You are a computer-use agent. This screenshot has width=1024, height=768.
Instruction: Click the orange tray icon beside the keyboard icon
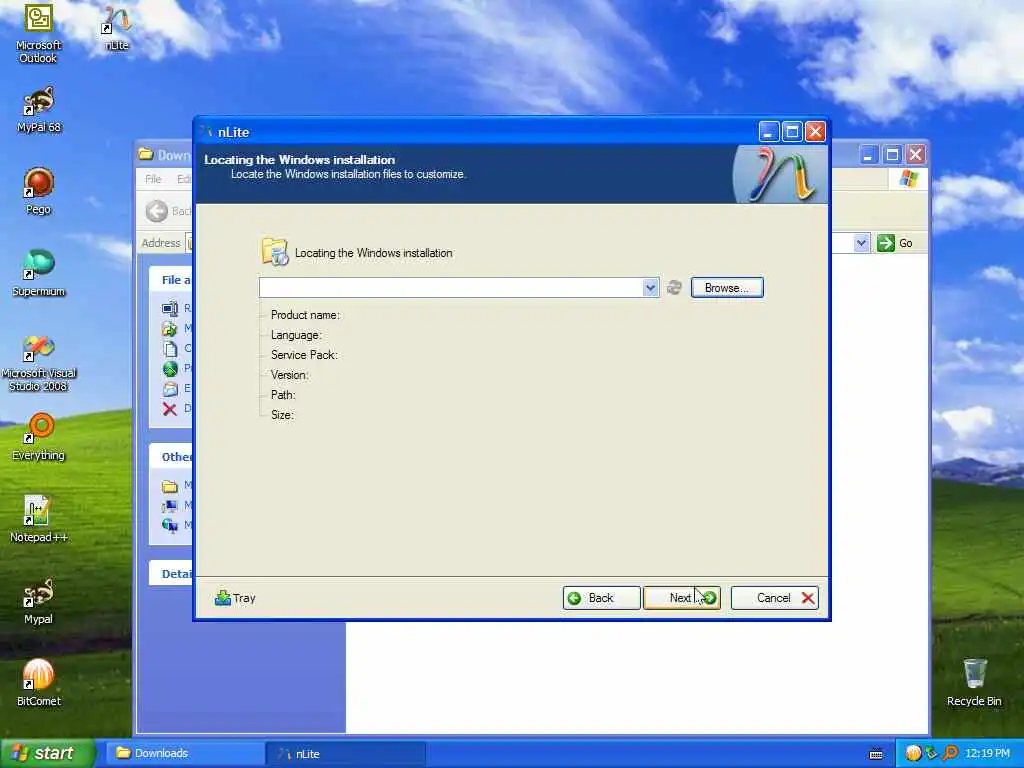tap(914, 754)
